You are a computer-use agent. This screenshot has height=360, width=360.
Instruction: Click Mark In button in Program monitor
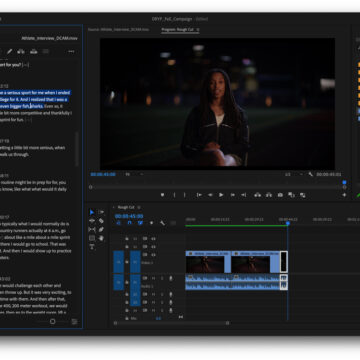click(x=174, y=195)
